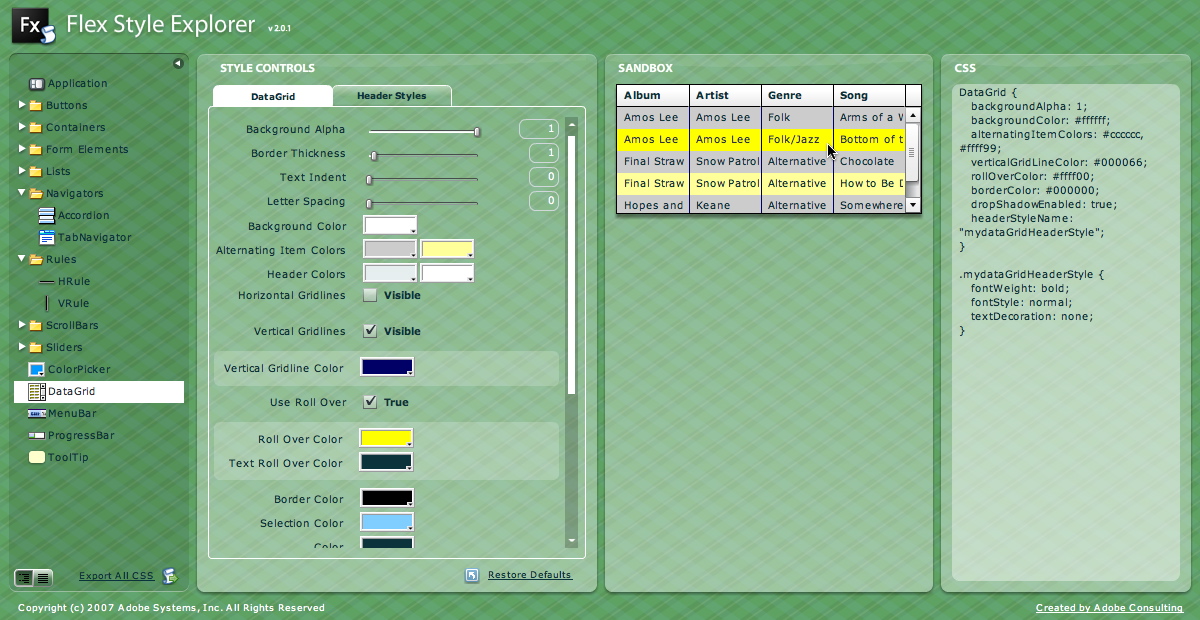Viewport: 1200px width, 620px height.
Task: Collapse the Navigators folder
Action: 22,193
